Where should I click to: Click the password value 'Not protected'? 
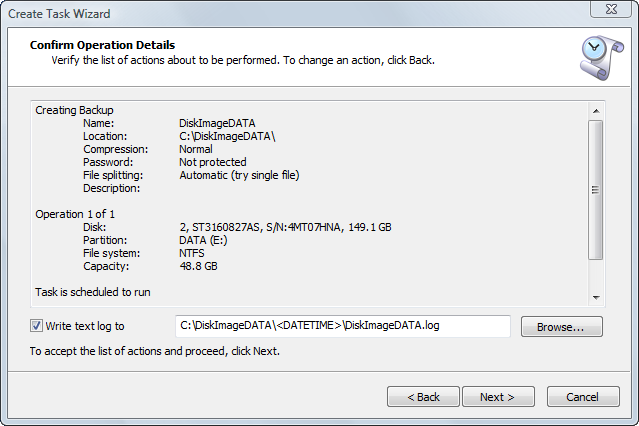pyautogui.click(x=212, y=162)
